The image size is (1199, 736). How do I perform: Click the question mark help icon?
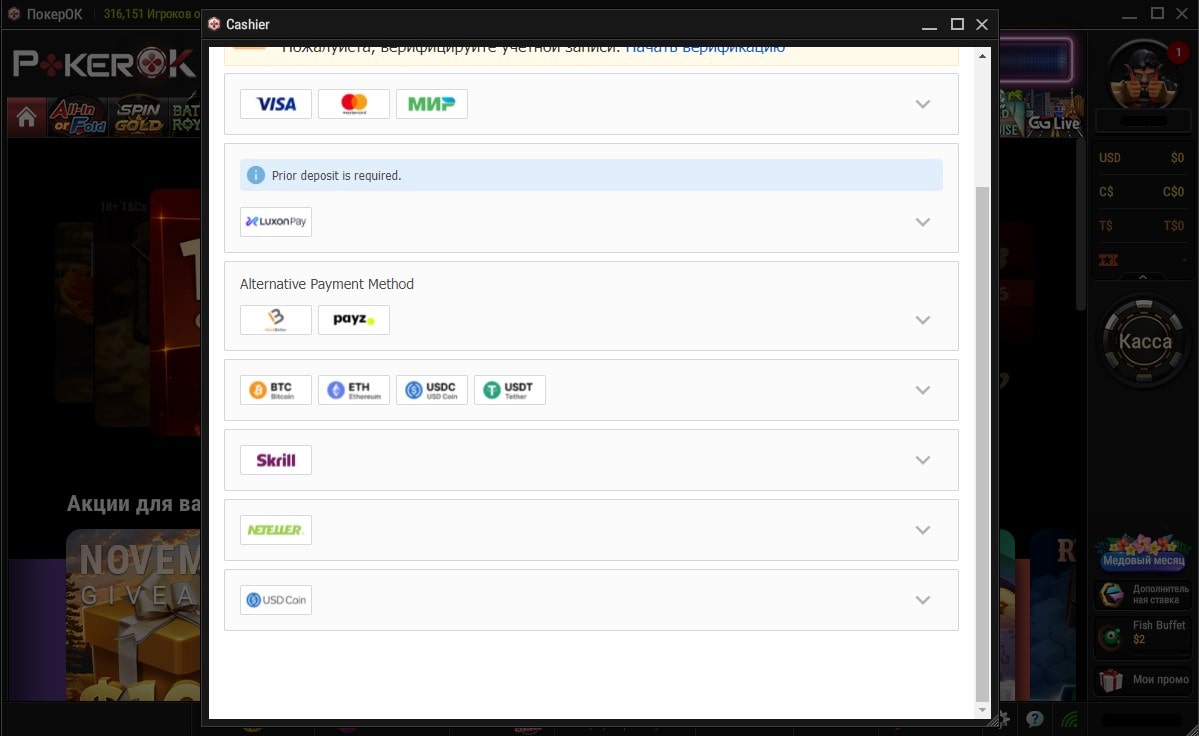[x=1035, y=718]
